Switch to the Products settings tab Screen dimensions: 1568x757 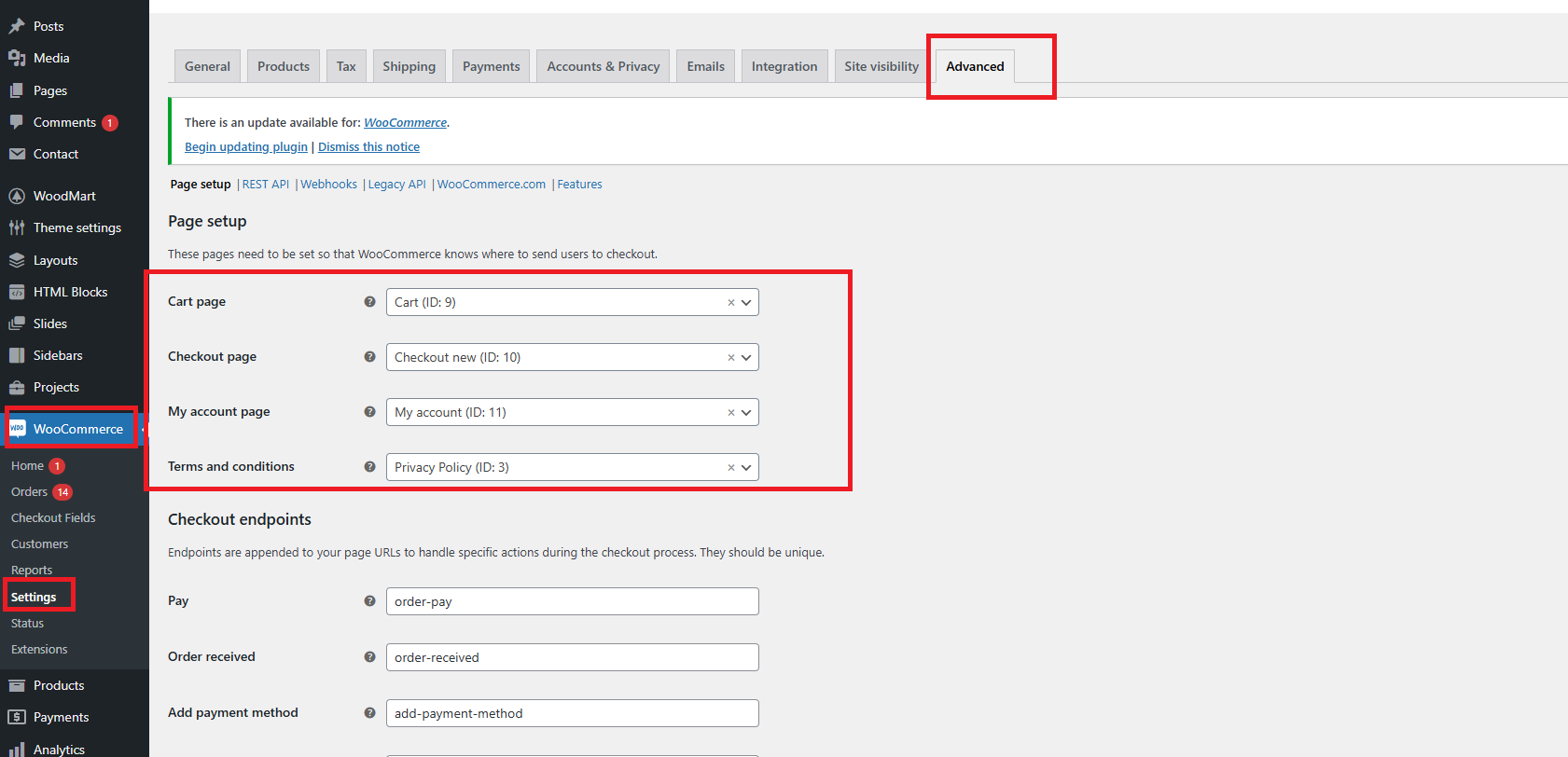pyautogui.click(x=284, y=66)
